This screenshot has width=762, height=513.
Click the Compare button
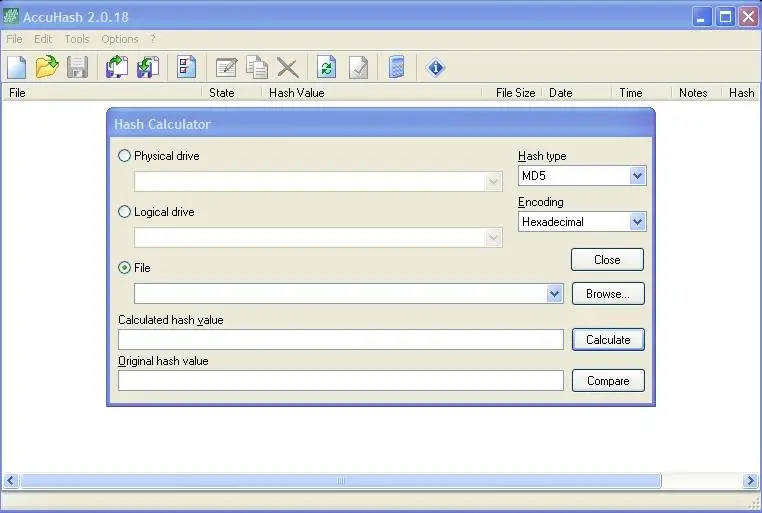pyautogui.click(x=608, y=380)
